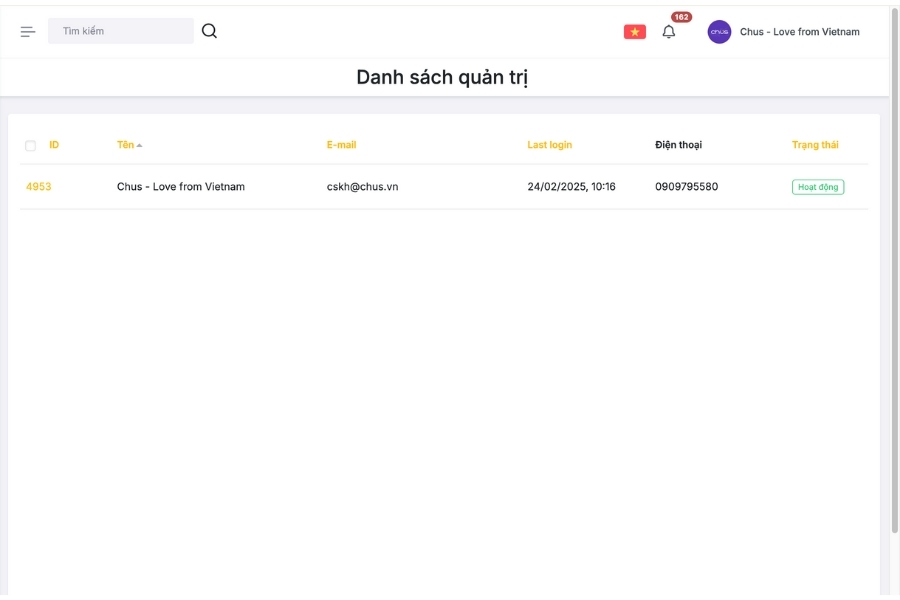This screenshot has height=600, width=900.
Task: Open Chus - Love from Vietnam account menu
Action: [800, 32]
